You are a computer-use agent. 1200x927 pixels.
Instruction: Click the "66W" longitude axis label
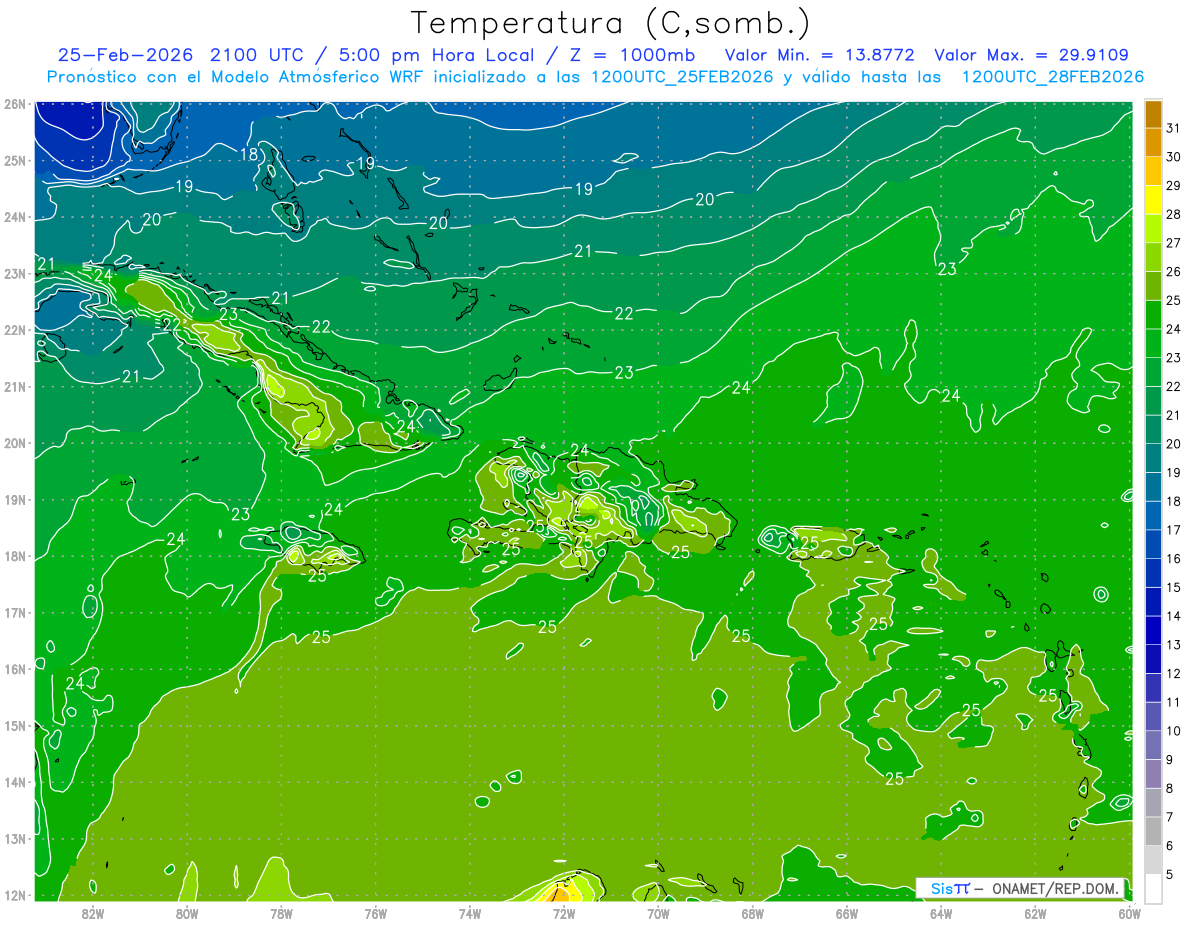click(847, 913)
